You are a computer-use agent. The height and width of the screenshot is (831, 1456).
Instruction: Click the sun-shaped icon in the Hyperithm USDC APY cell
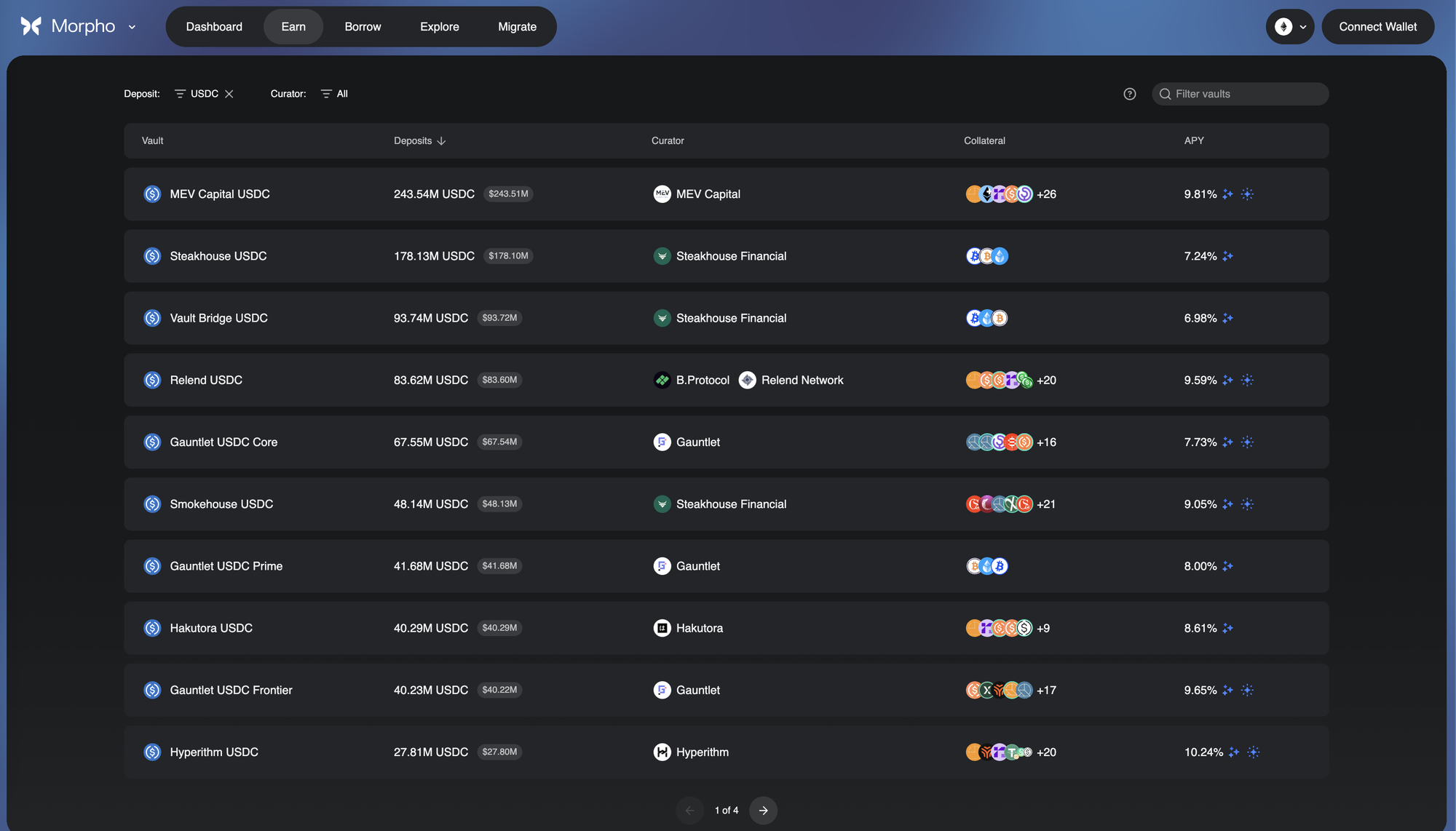pos(1253,752)
